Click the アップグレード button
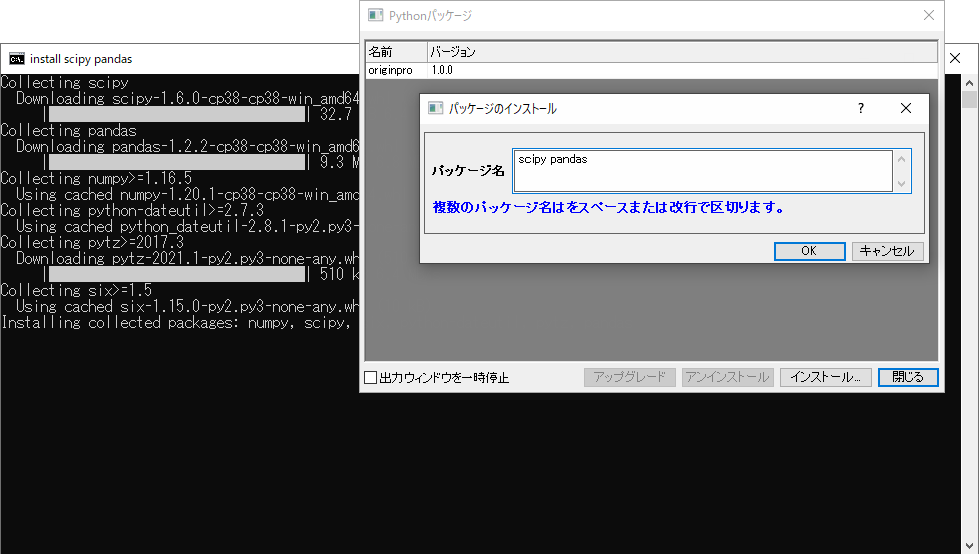This screenshot has height=554, width=979. point(629,377)
